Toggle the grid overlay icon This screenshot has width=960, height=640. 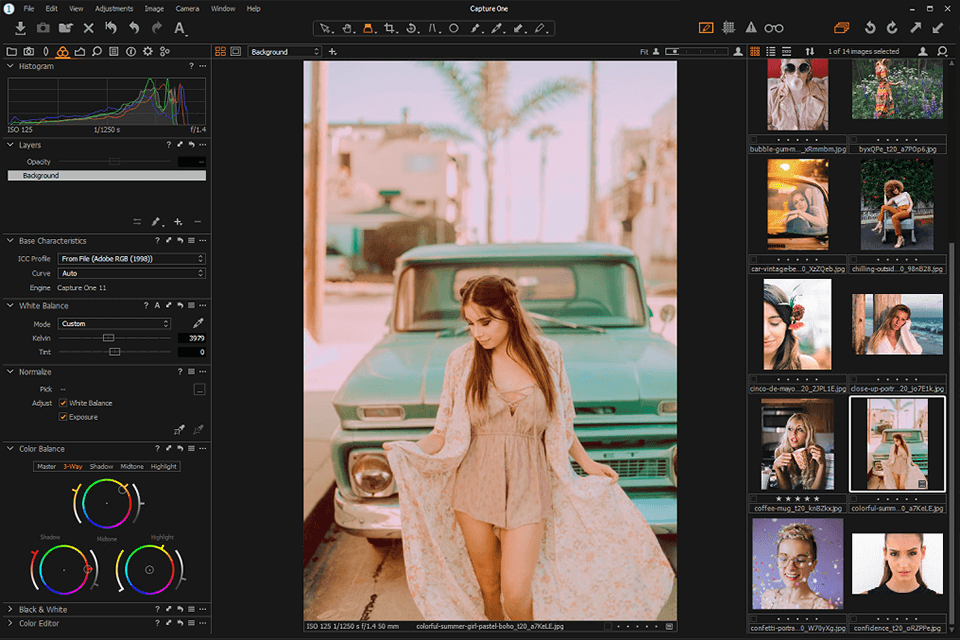729,28
